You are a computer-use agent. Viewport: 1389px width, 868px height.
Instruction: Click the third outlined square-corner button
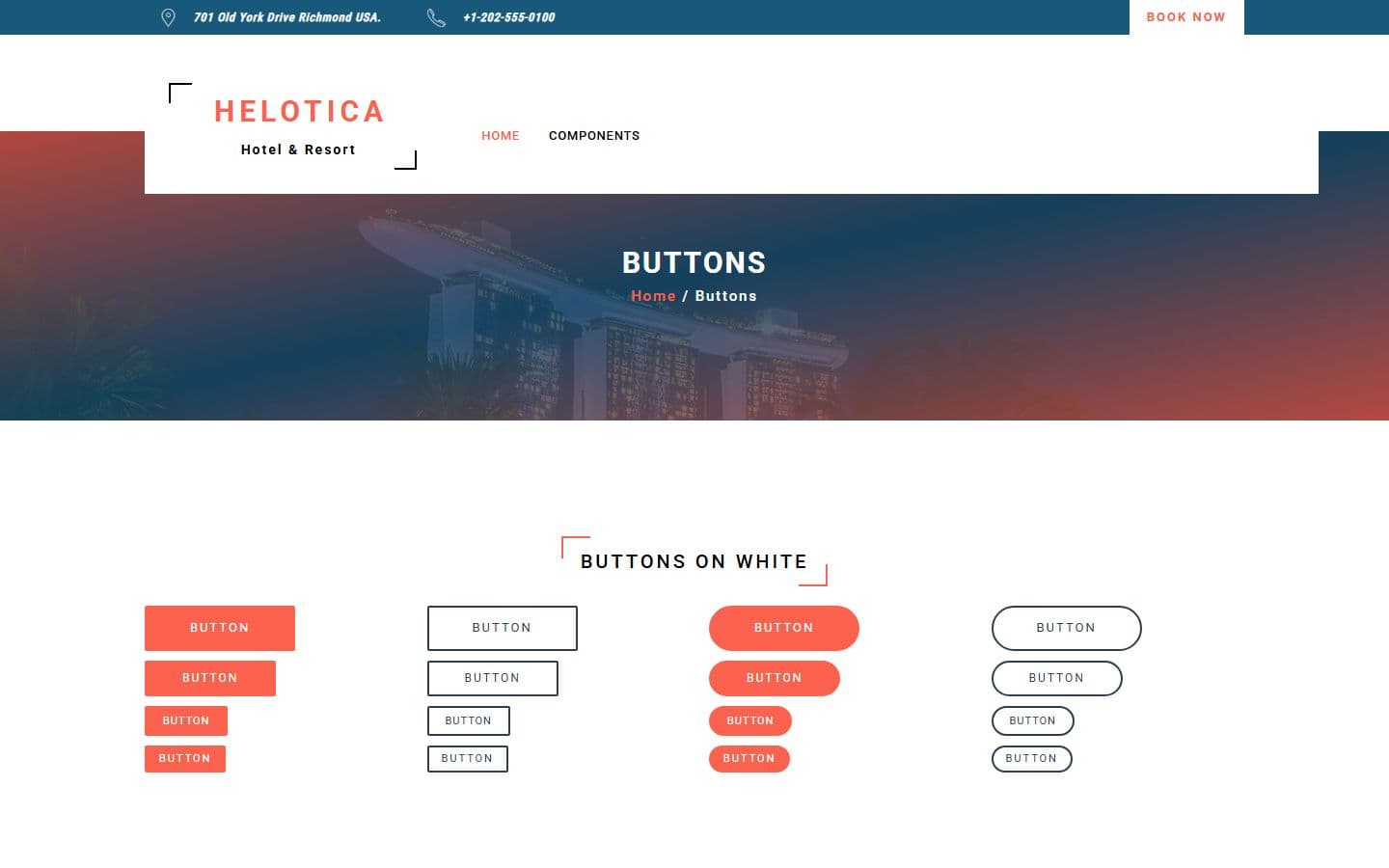pyautogui.click(x=469, y=720)
